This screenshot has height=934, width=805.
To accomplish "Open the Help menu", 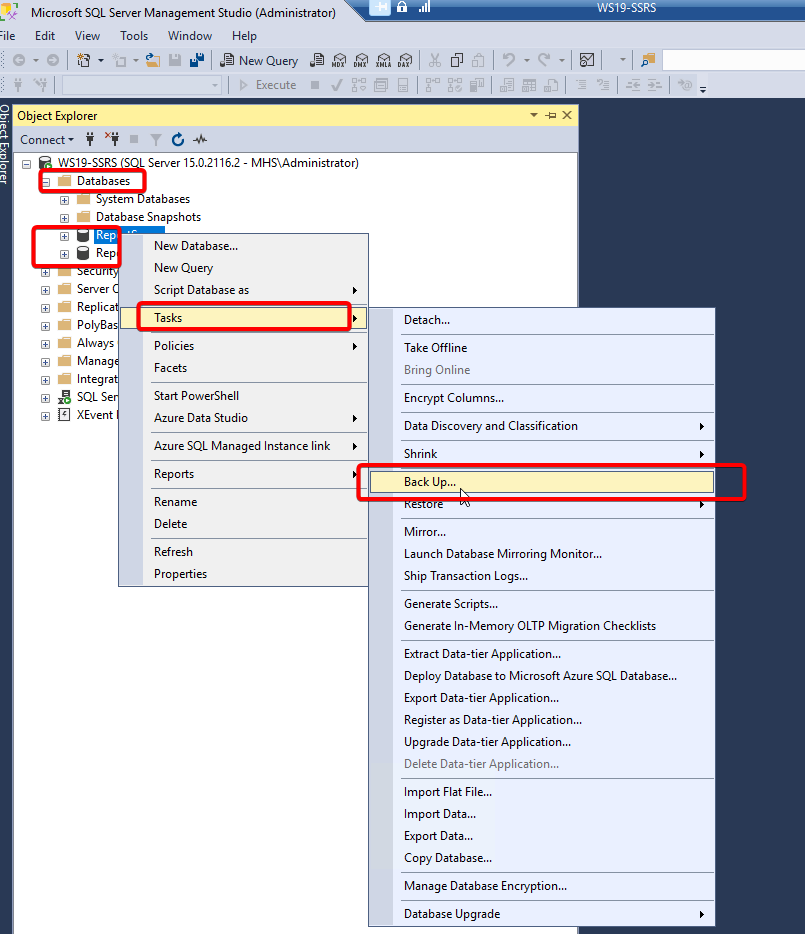I will [244, 36].
